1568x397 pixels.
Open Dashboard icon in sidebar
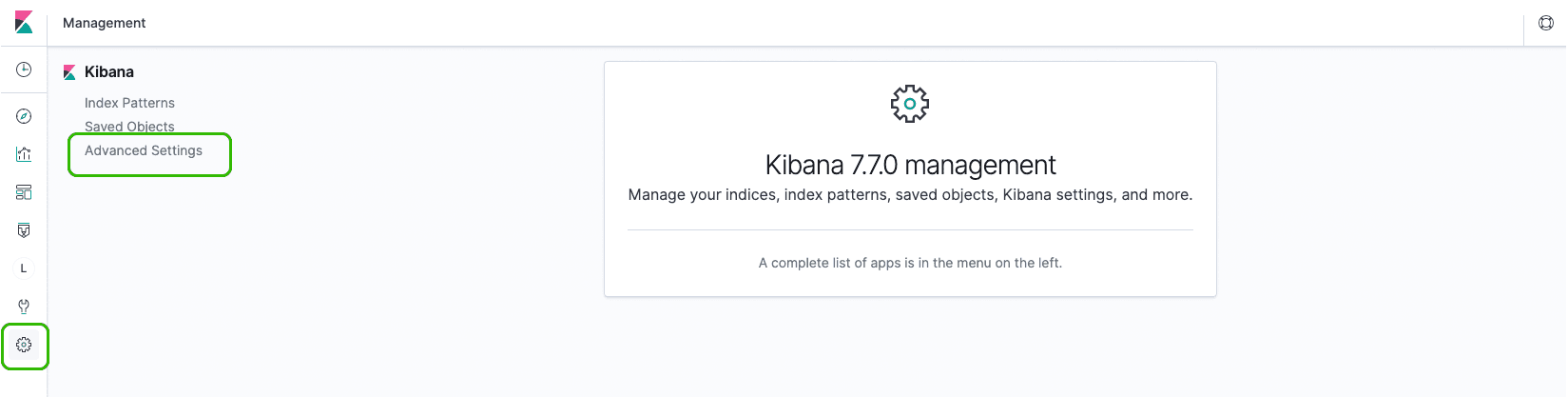pyautogui.click(x=24, y=192)
